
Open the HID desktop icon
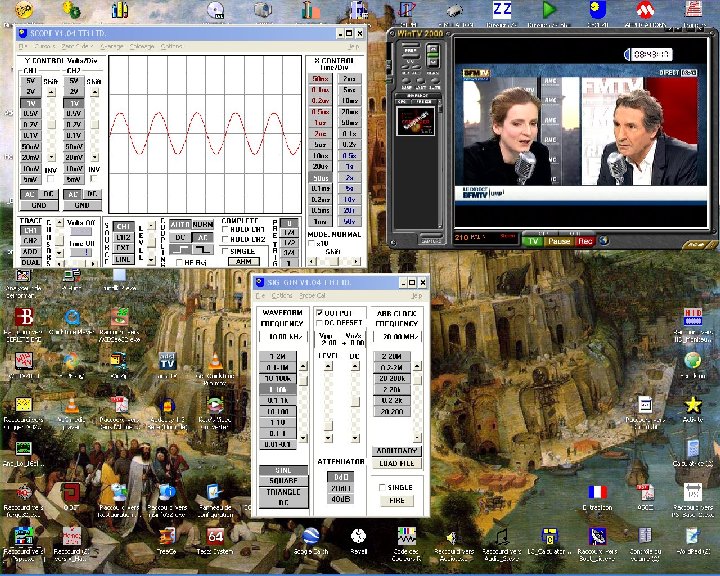[x=693, y=317]
